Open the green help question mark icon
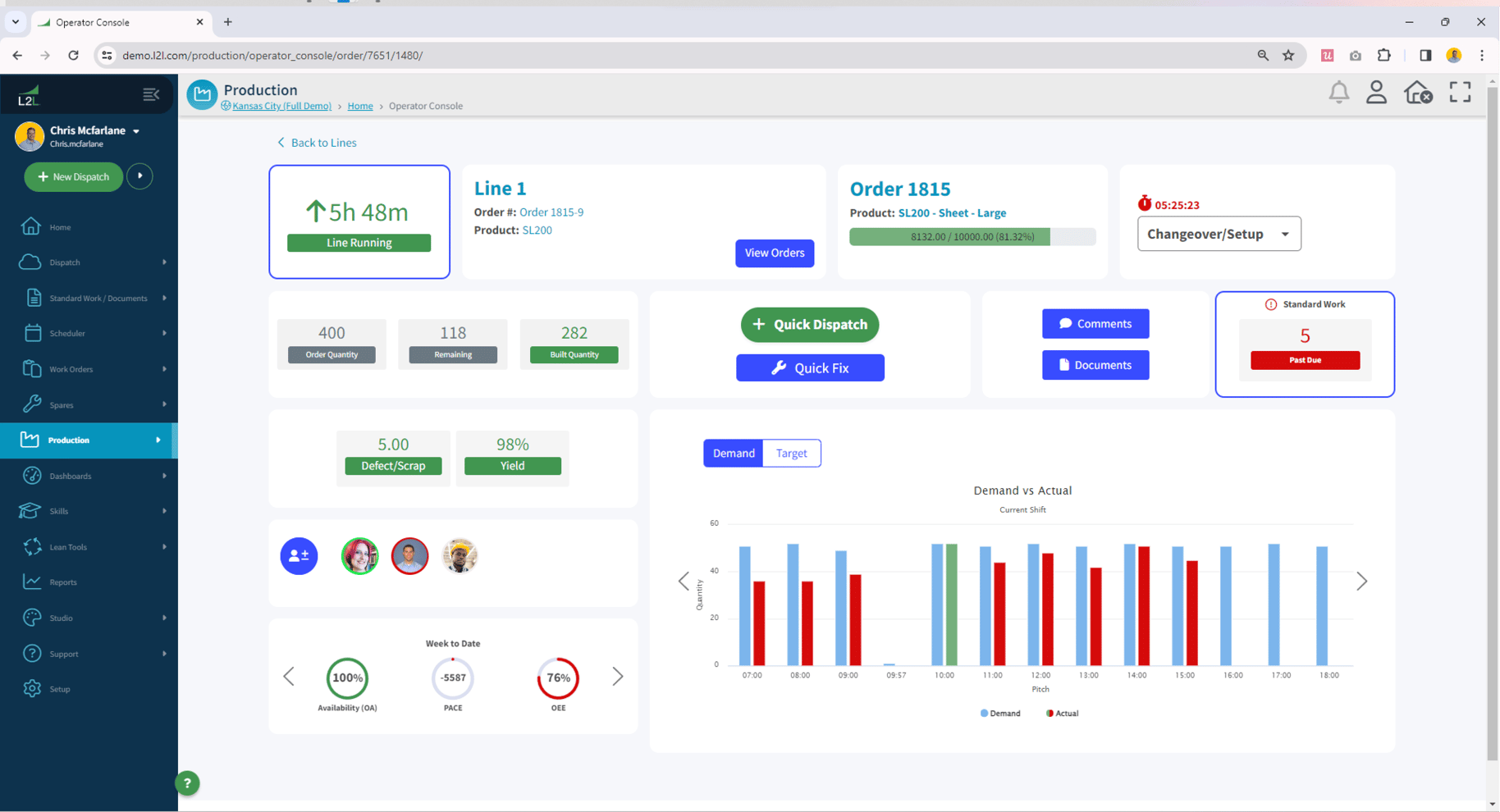The width and height of the screenshot is (1500, 812). (x=187, y=783)
